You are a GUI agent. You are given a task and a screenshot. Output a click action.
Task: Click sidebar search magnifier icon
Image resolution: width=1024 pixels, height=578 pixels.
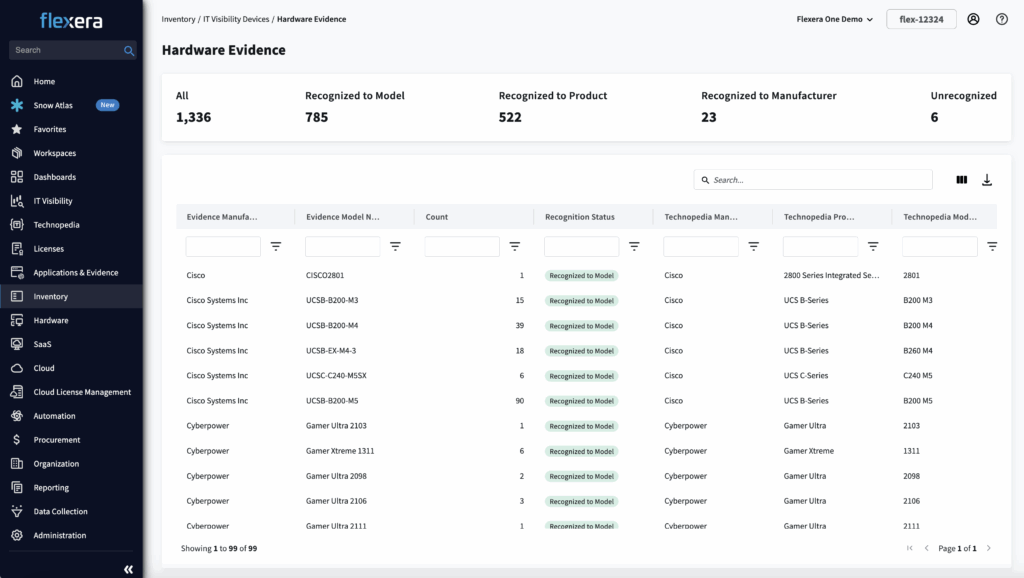click(129, 50)
